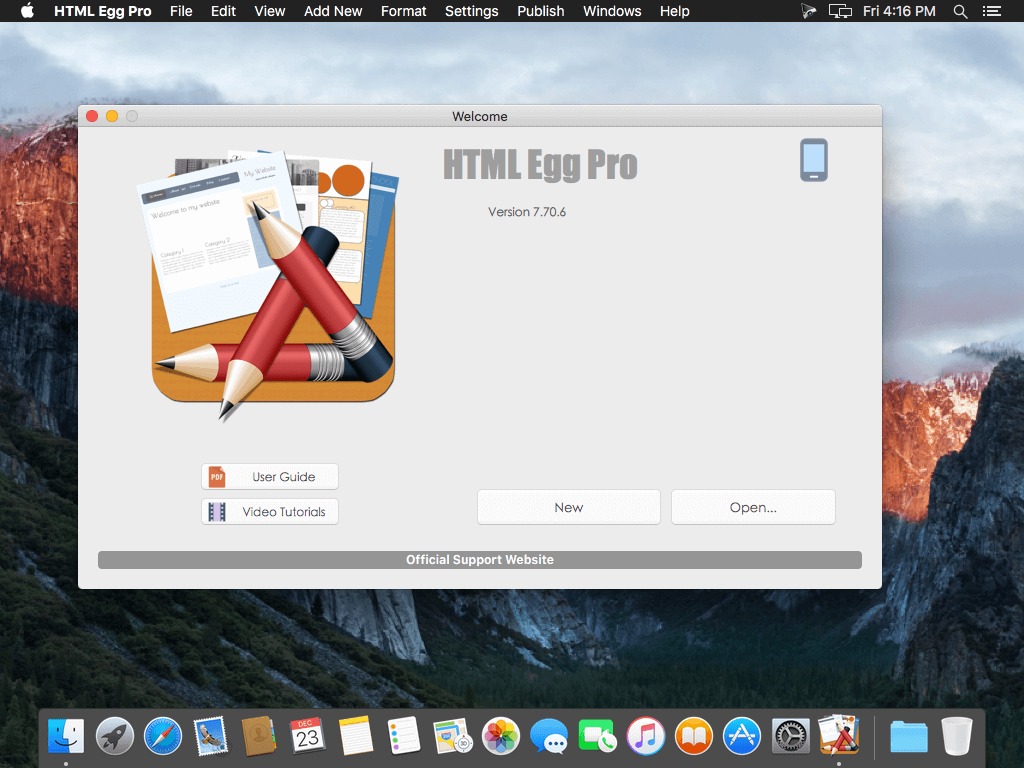Click the Spotlight search magnifier icon
1024x768 pixels.
coord(960,11)
